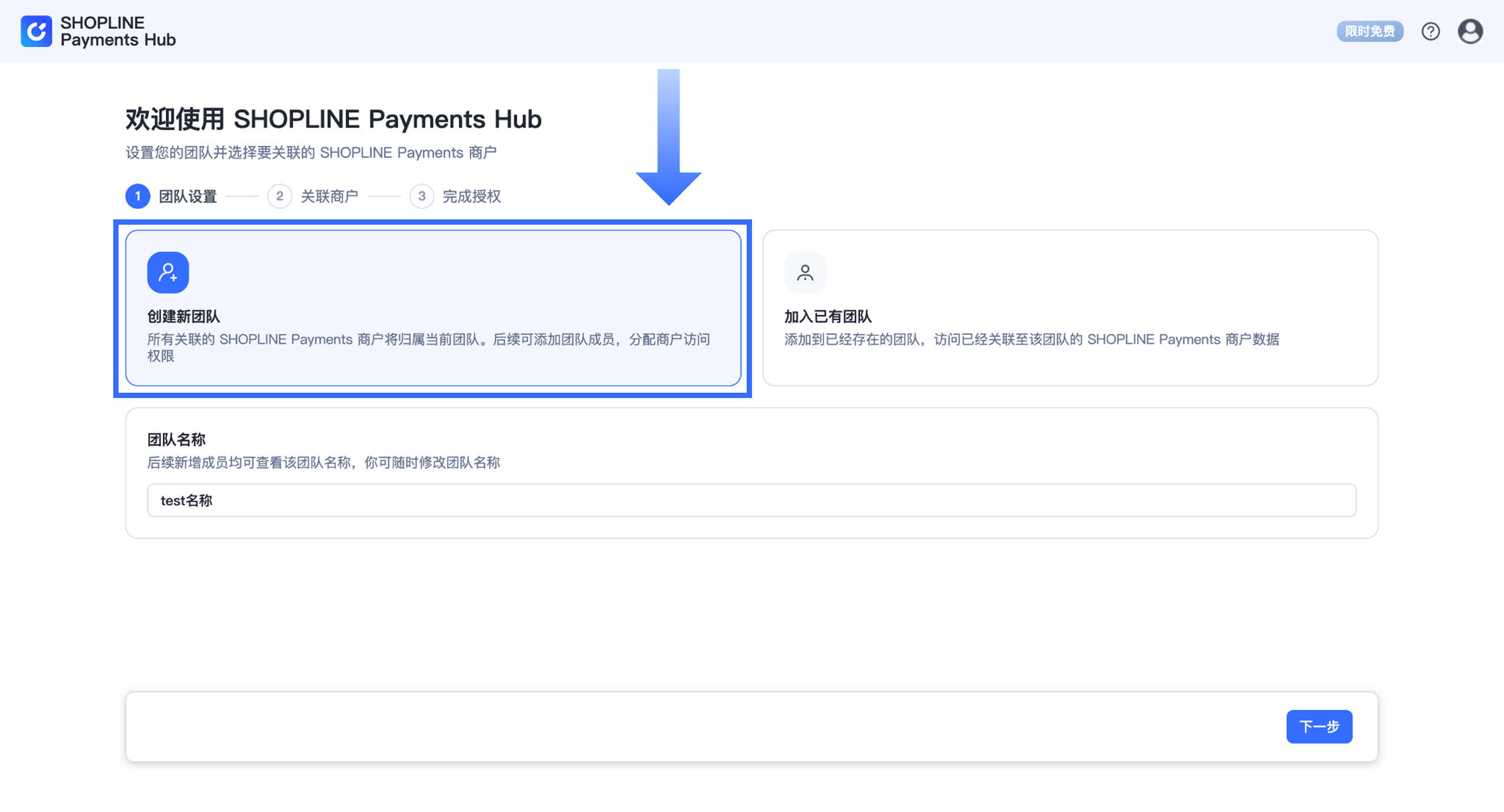Click the 限时免费 badge
1504x812 pixels.
pos(1370,31)
